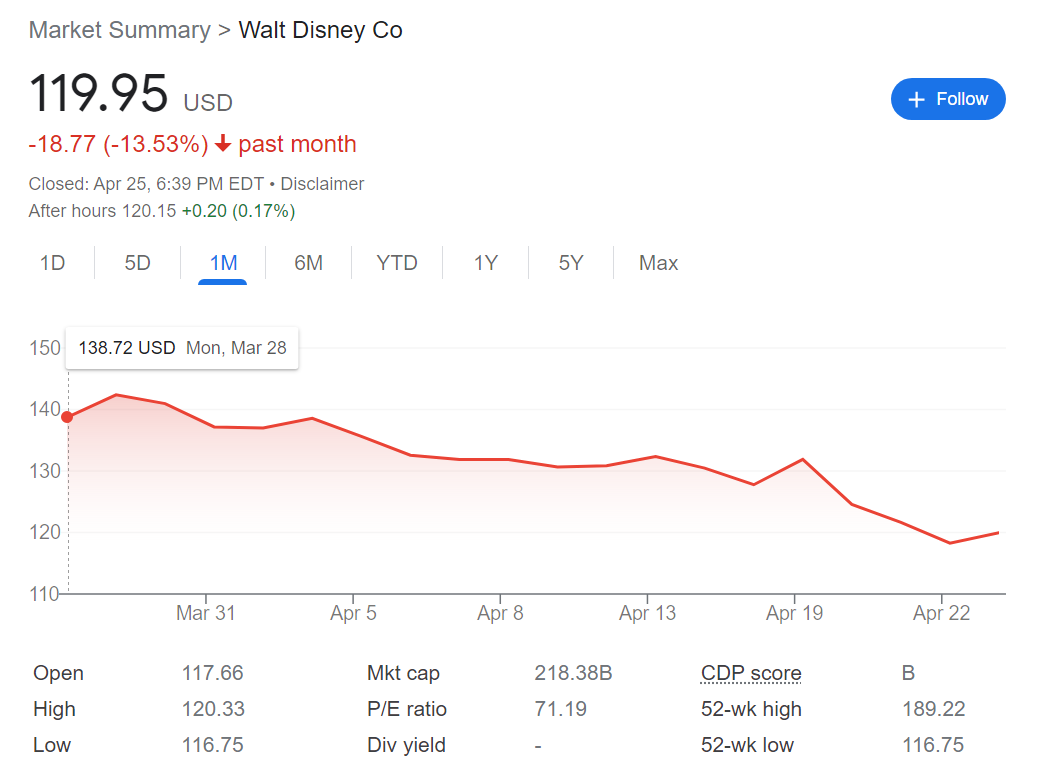The height and width of the screenshot is (771, 1040).
Task: Click the CDP score underlined label
Action: [x=751, y=673]
